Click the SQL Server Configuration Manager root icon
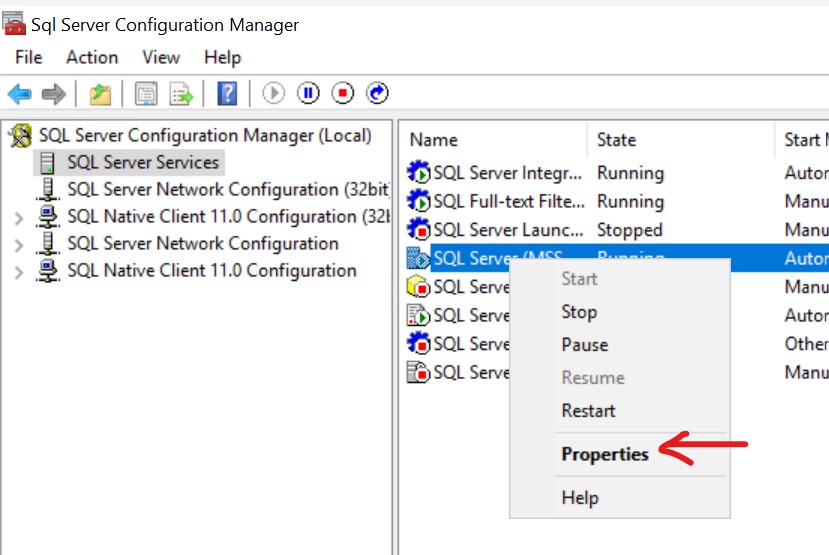The width and height of the screenshot is (829, 555). click(21, 135)
